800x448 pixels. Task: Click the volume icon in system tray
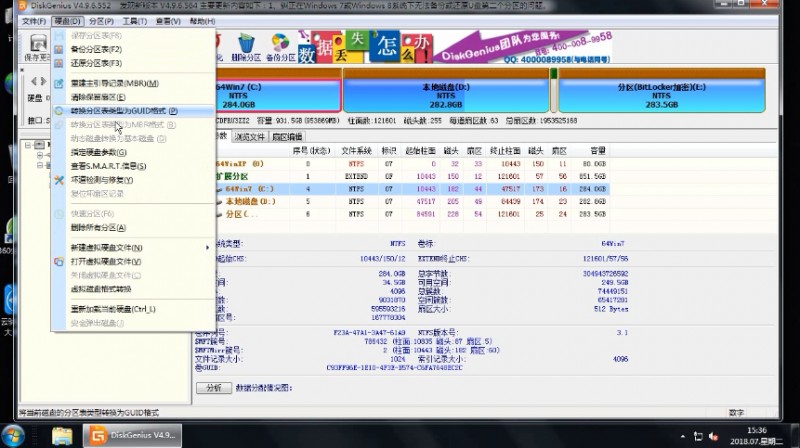713,437
